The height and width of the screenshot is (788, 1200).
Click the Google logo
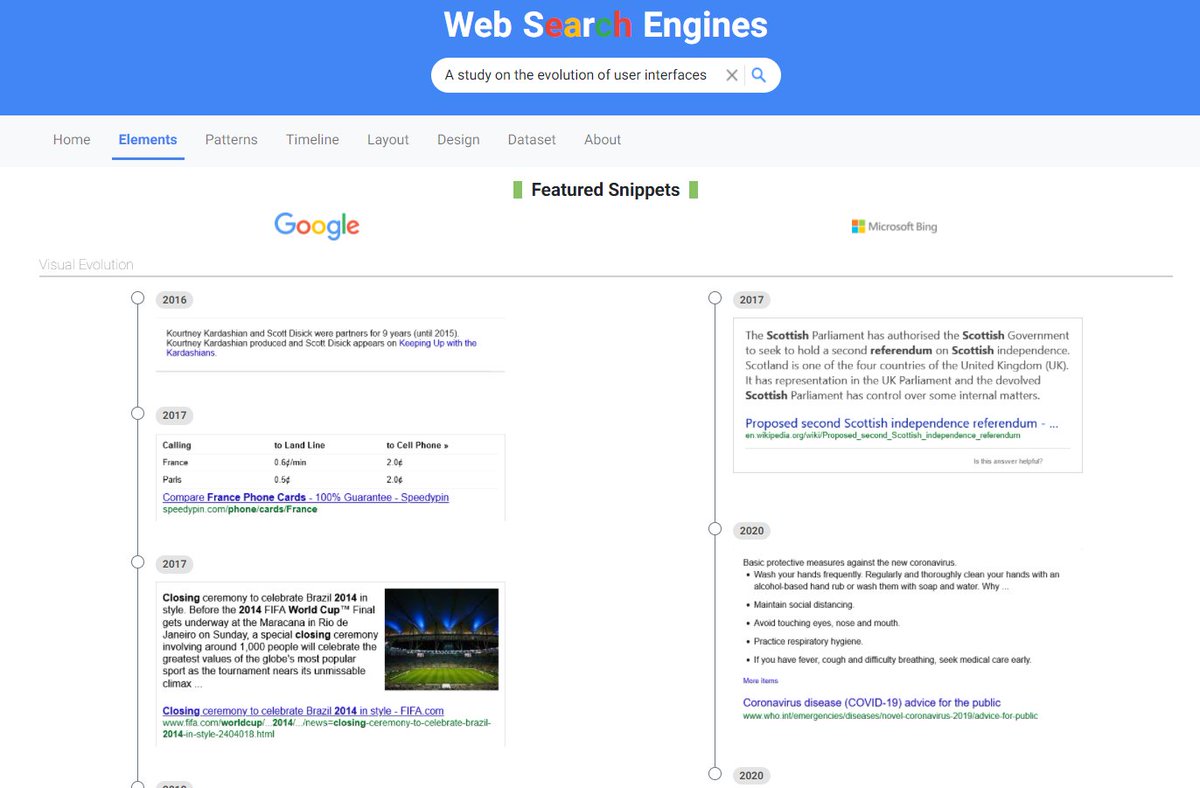317,226
